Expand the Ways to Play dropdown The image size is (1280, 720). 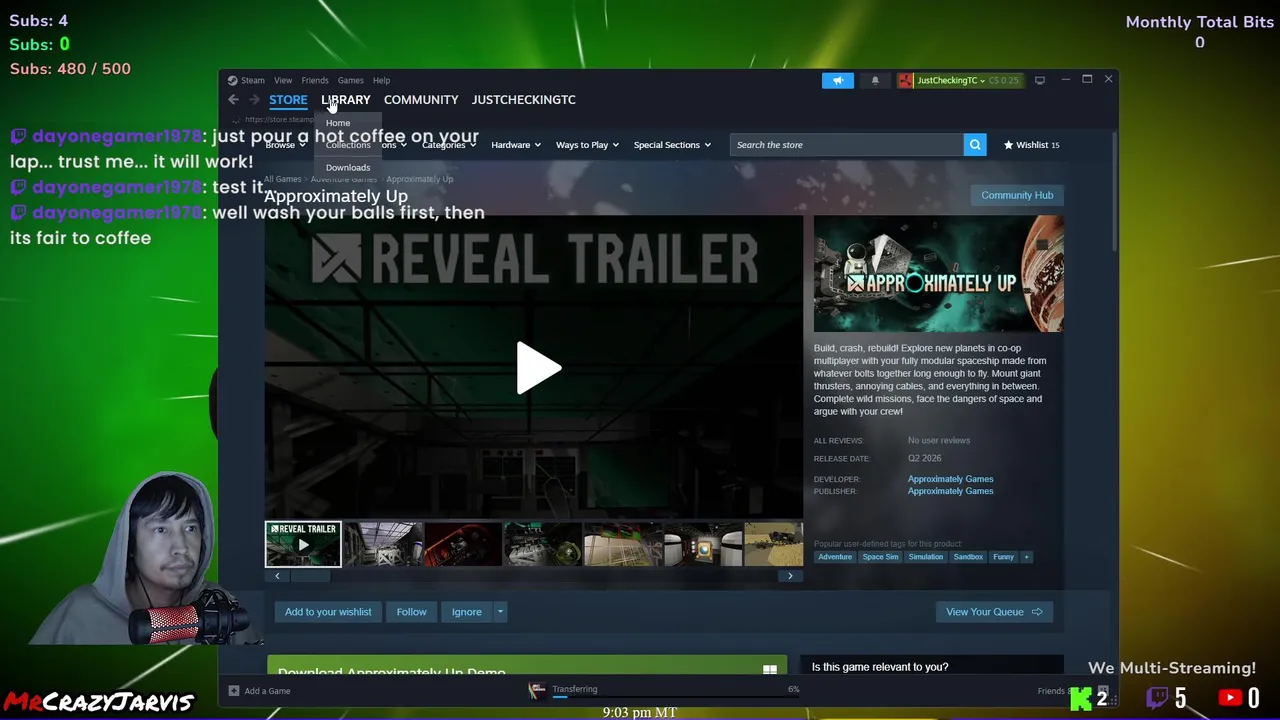[587, 145]
